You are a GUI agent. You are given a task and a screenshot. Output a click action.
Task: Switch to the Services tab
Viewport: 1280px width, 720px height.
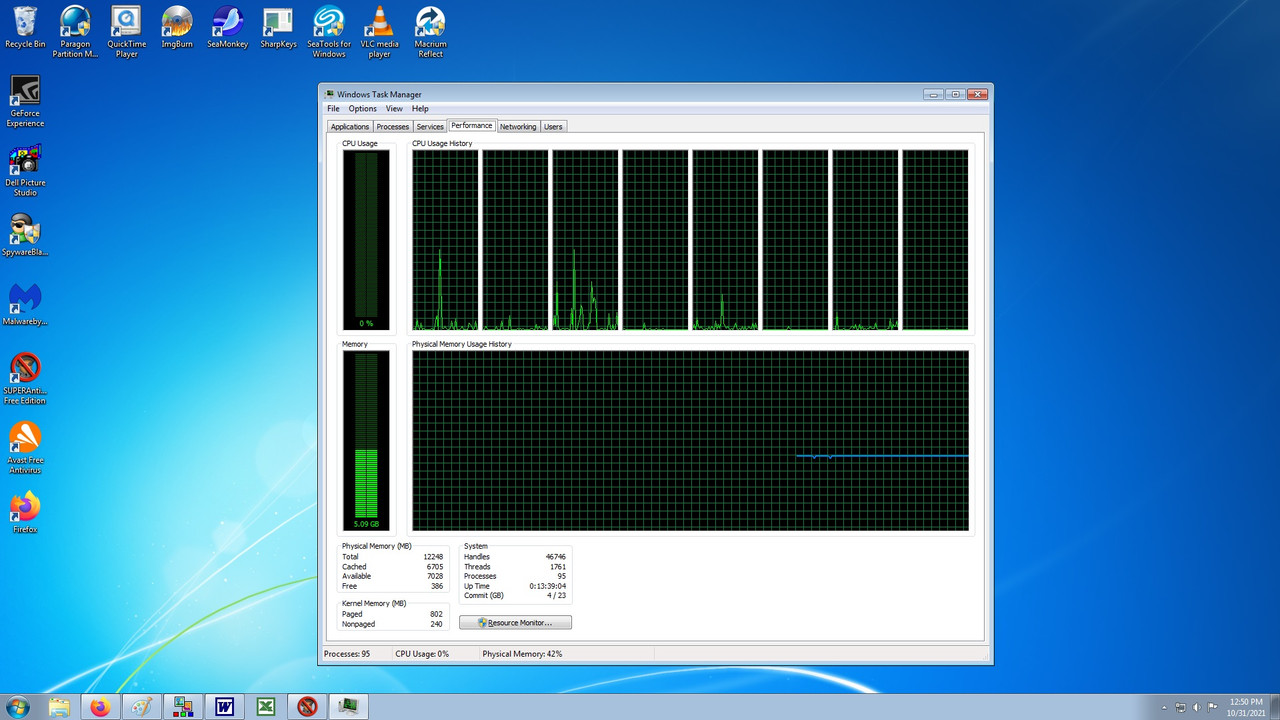pyautogui.click(x=430, y=127)
